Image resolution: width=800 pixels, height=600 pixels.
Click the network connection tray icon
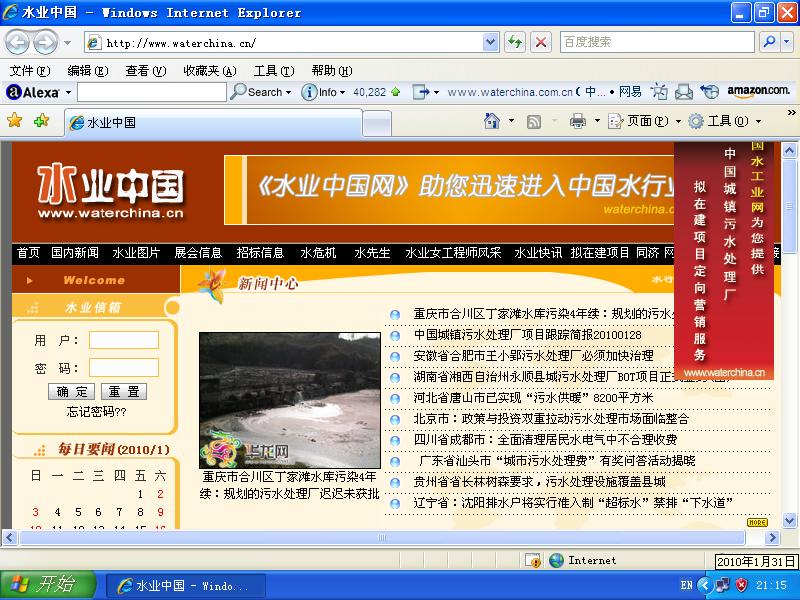click(x=722, y=585)
